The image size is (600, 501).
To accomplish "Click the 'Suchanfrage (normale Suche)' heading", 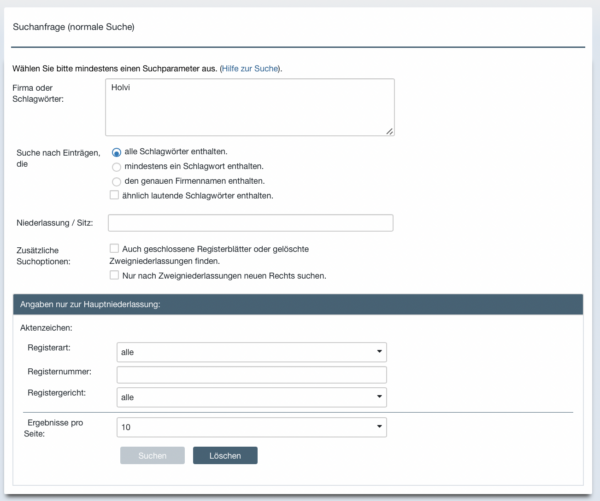I will pyautogui.click(x=73, y=27).
